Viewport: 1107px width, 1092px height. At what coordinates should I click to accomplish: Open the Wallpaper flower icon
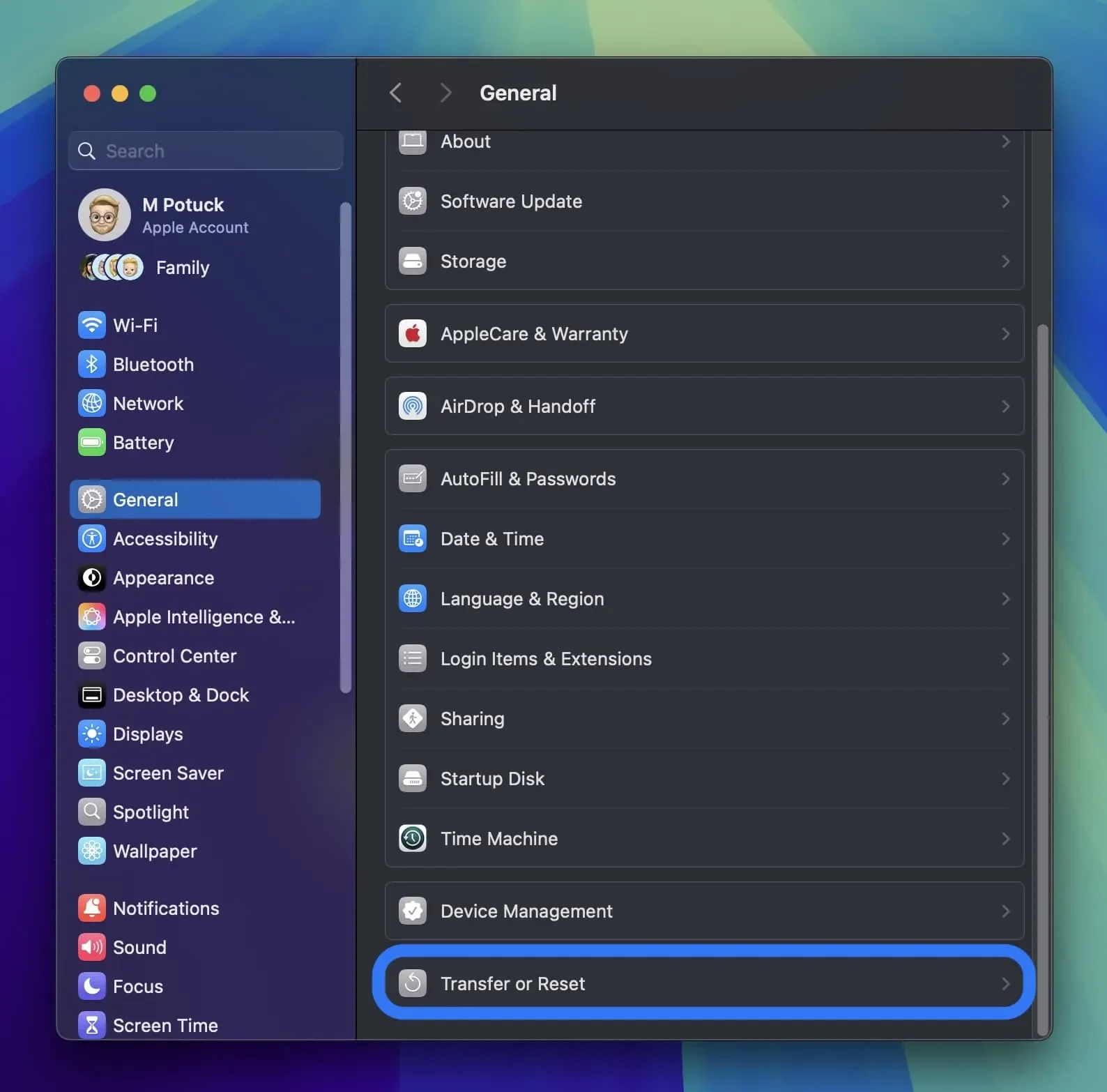click(x=91, y=851)
